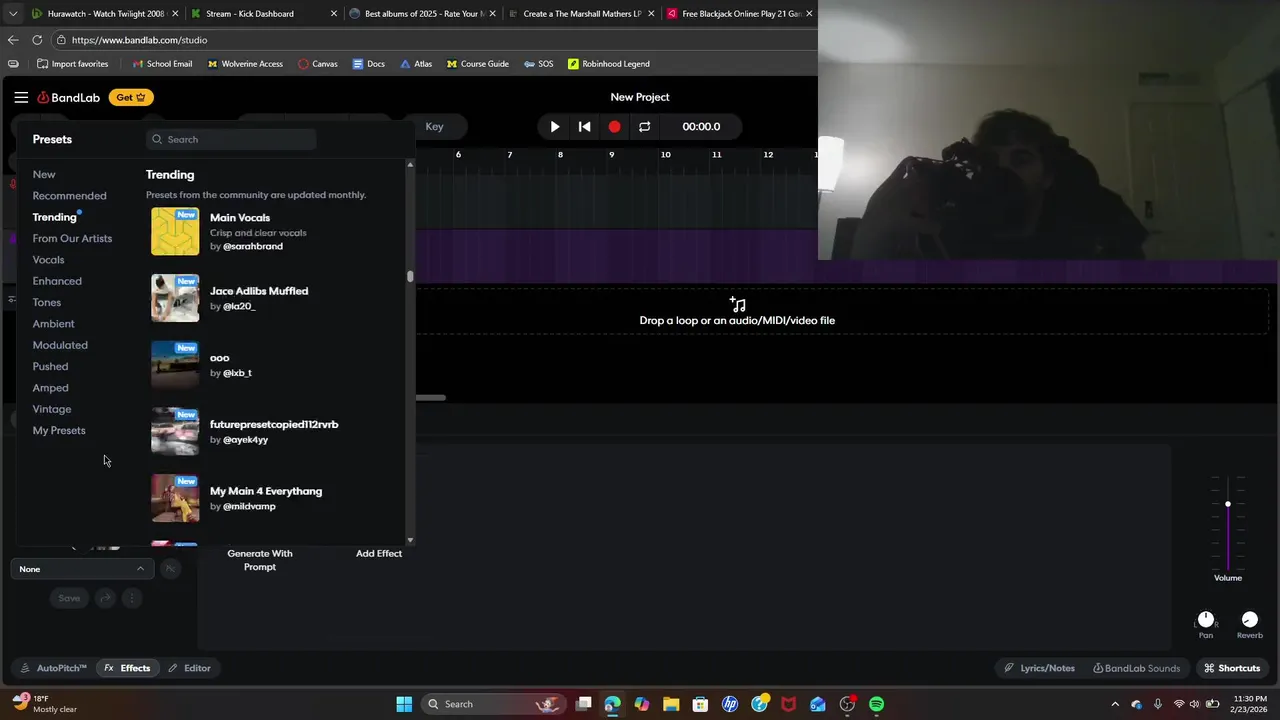Viewport: 1280px width, 720px height.
Task: Open Lyrics/Notes panel
Action: 1040,668
